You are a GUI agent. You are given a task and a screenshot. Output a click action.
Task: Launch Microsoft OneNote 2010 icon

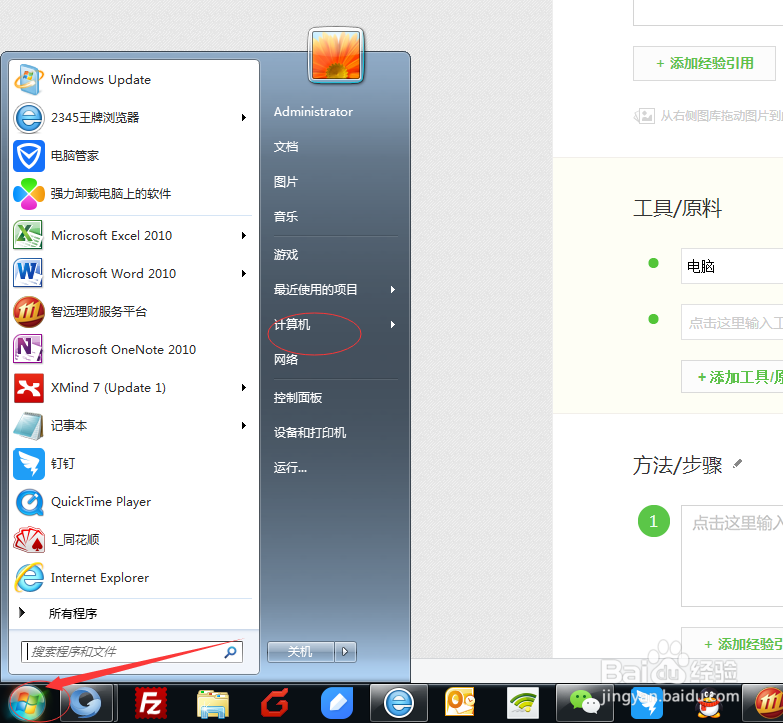[x=28, y=350]
